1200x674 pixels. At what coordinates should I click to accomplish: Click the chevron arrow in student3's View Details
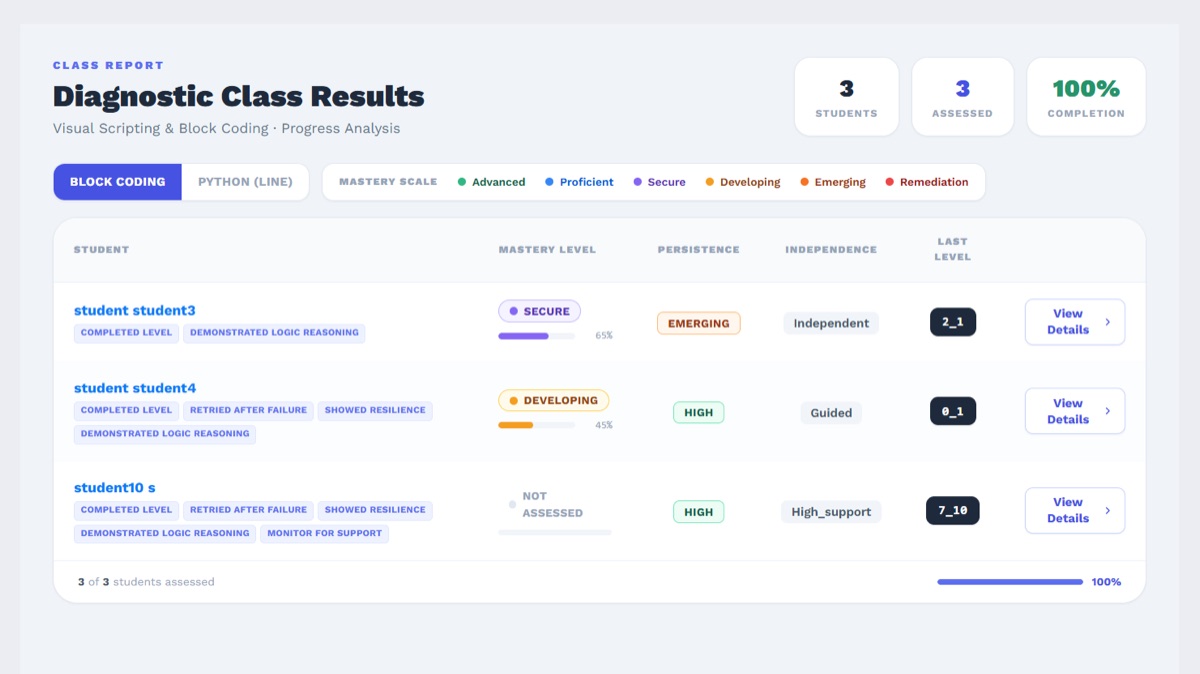coord(1107,322)
